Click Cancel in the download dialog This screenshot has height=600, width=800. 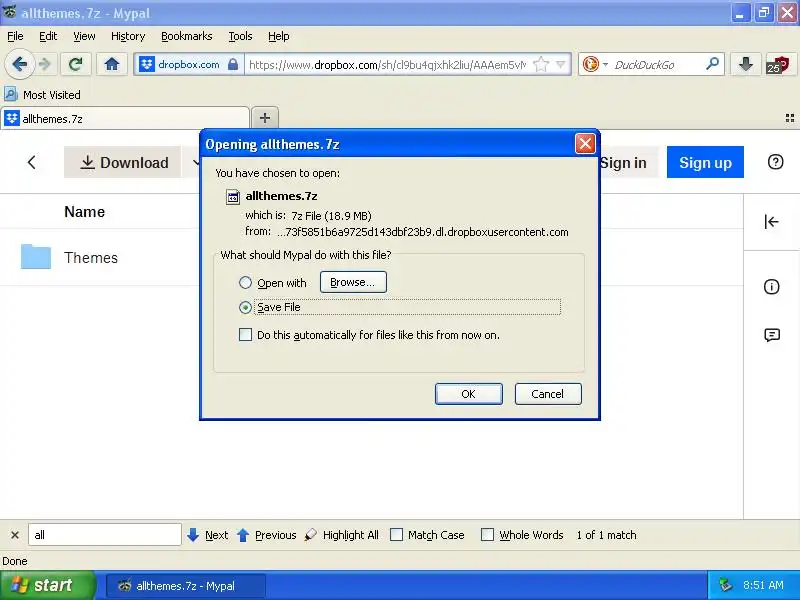pos(548,394)
